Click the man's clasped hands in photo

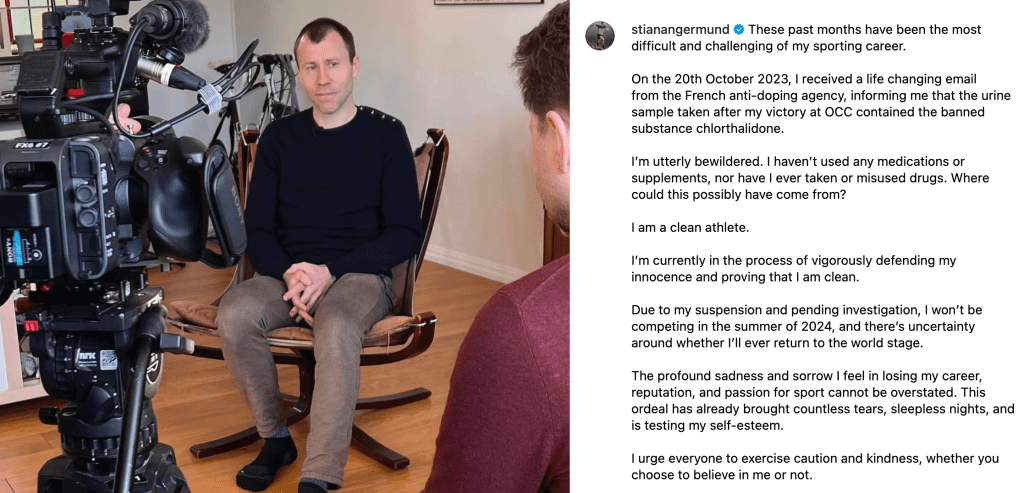[x=306, y=287]
